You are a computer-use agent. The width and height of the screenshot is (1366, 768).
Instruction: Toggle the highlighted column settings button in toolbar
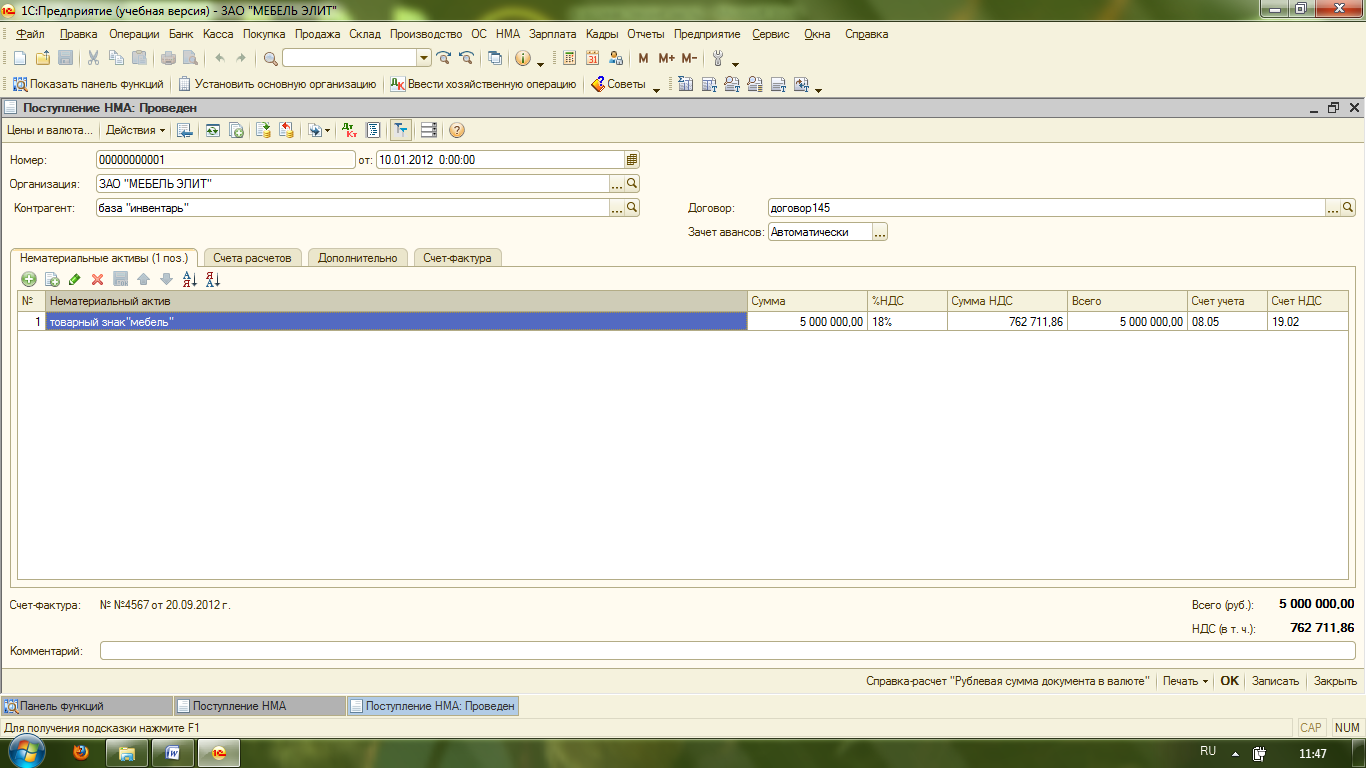coord(401,130)
